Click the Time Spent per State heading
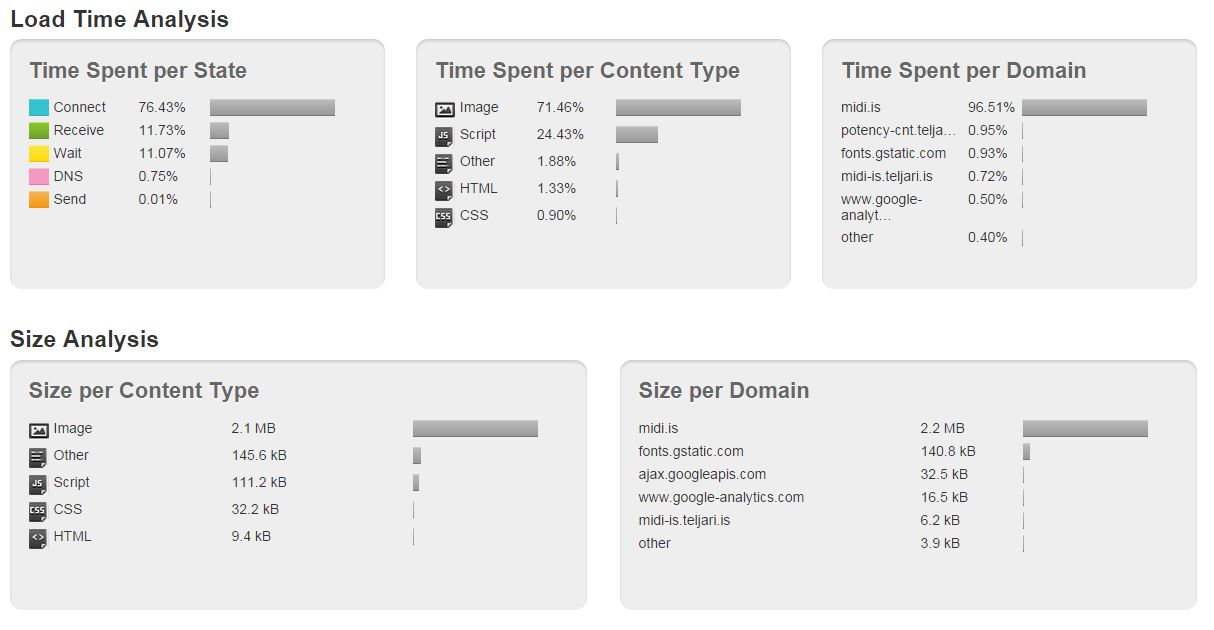 (x=138, y=71)
